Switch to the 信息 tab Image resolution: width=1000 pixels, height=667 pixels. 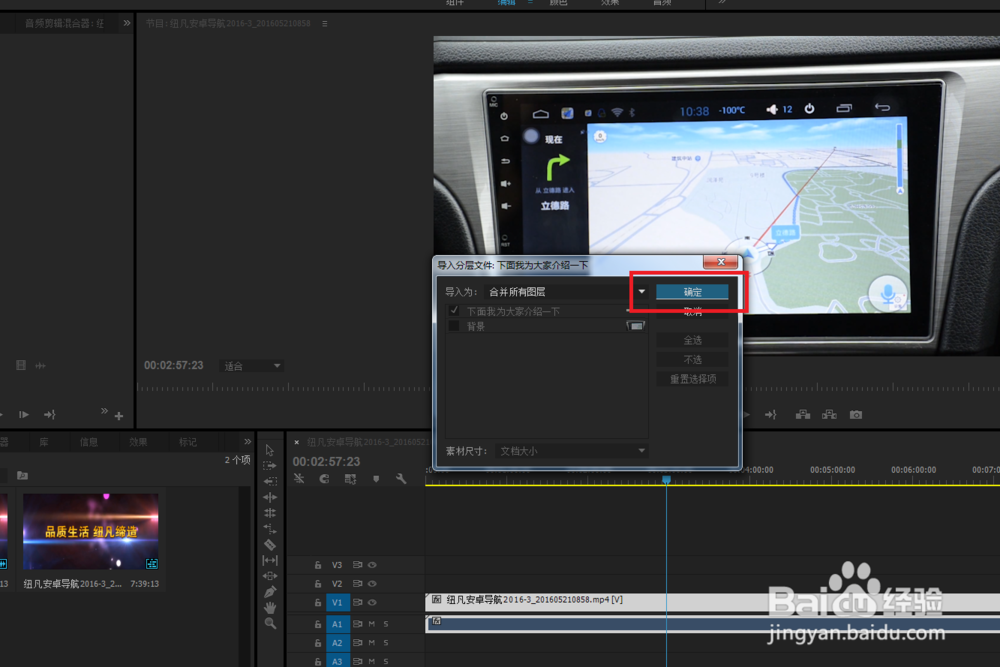(x=89, y=442)
